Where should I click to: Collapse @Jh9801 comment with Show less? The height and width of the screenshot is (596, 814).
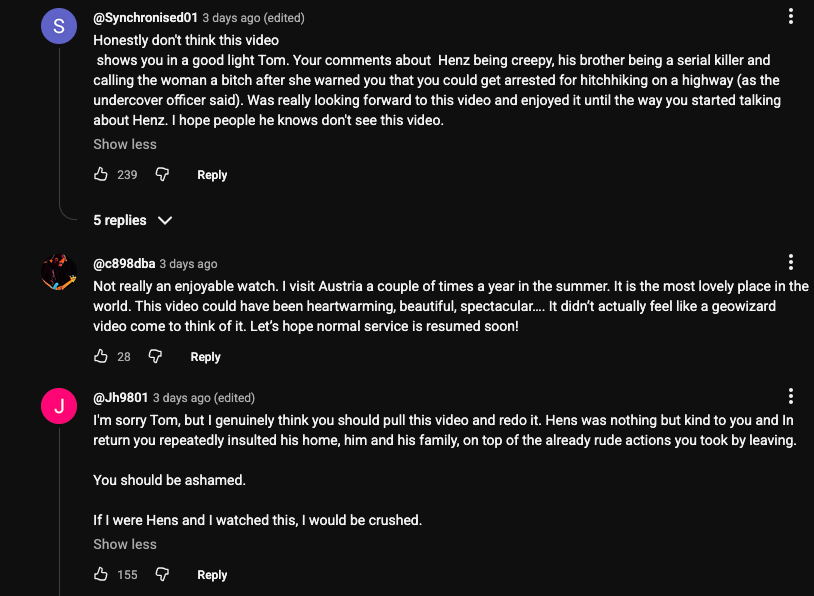point(125,544)
